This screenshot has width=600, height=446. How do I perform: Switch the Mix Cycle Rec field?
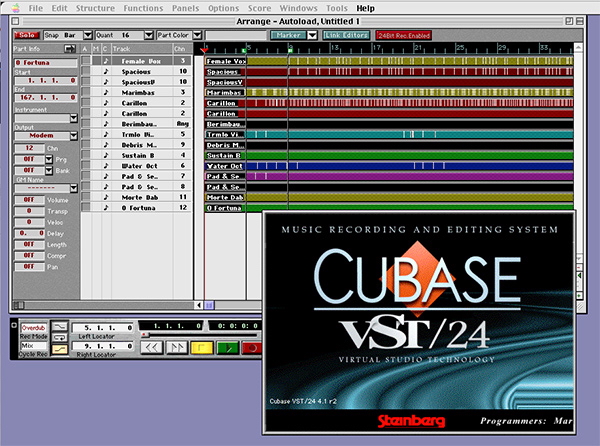tap(33, 346)
